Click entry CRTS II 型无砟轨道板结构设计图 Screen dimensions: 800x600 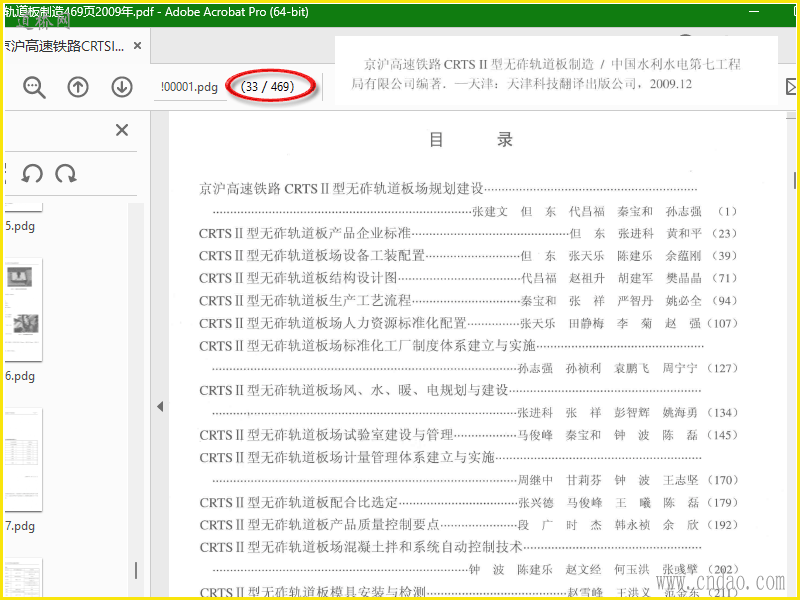[298, 278]
